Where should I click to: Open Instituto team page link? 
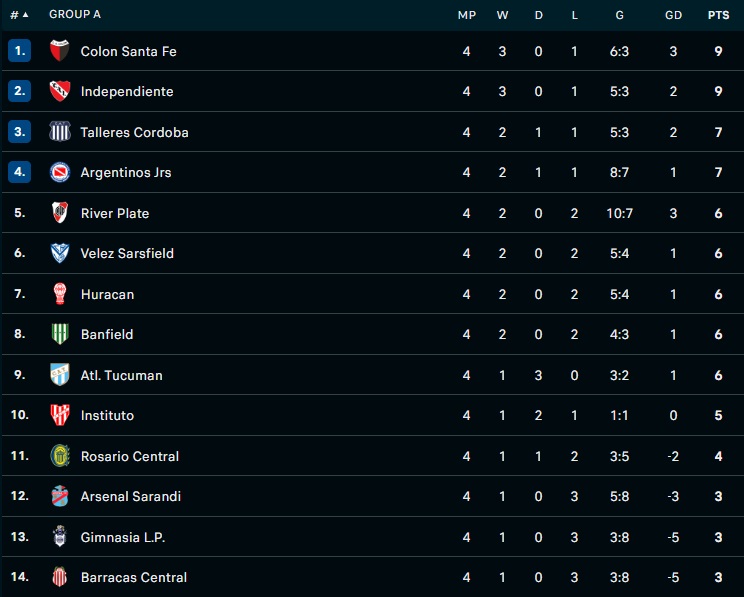[x=107, y=416]
